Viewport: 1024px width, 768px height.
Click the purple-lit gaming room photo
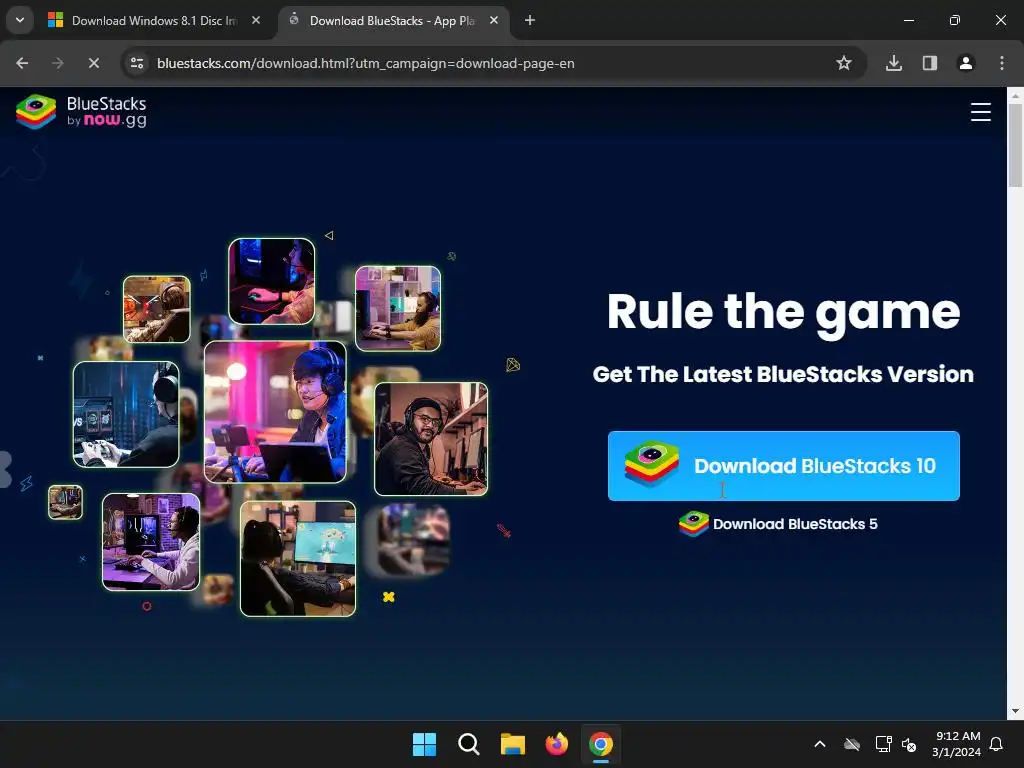[x=151, y=542]
